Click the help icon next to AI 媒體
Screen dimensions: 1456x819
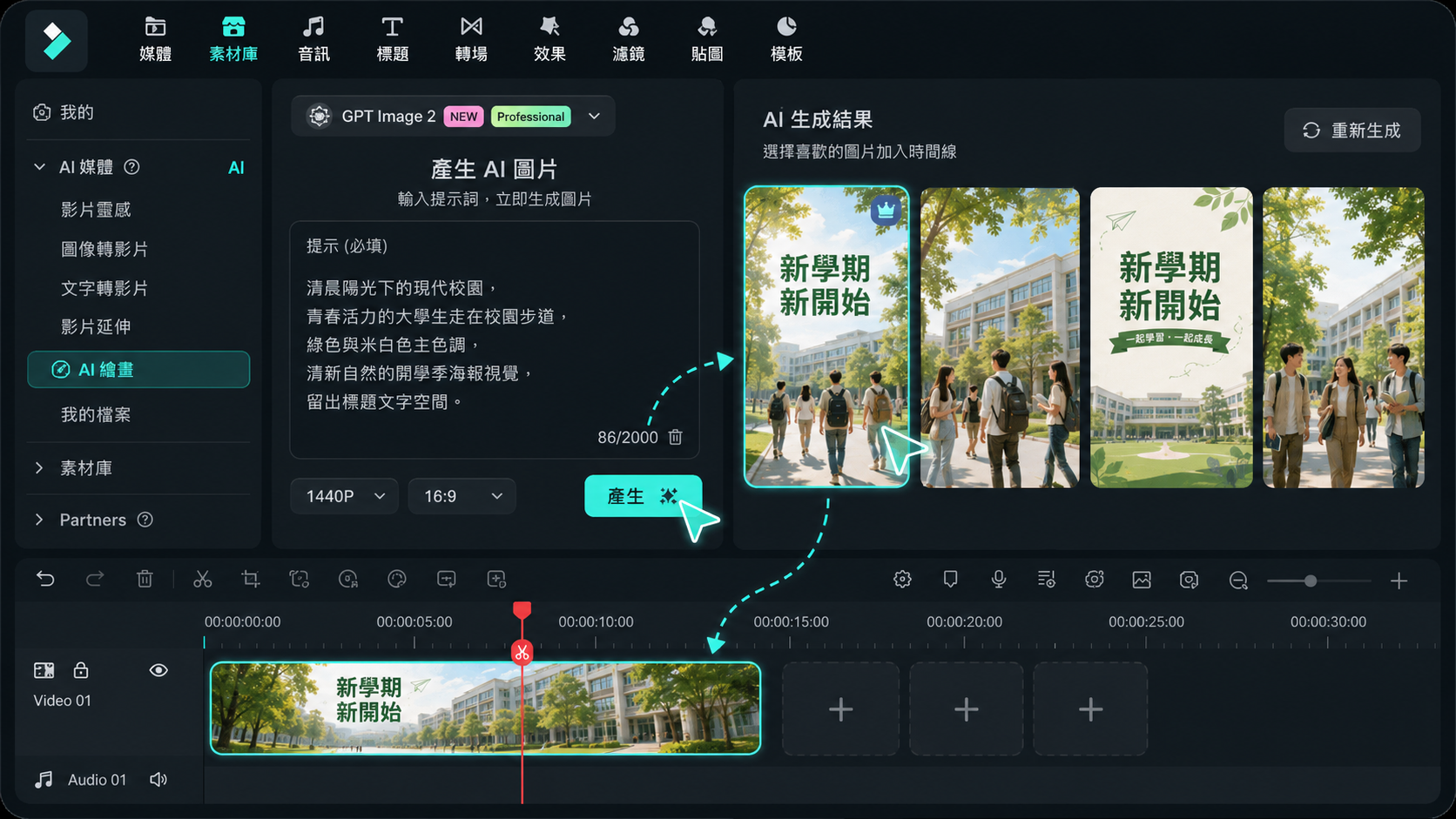click(x=131, y=167)
